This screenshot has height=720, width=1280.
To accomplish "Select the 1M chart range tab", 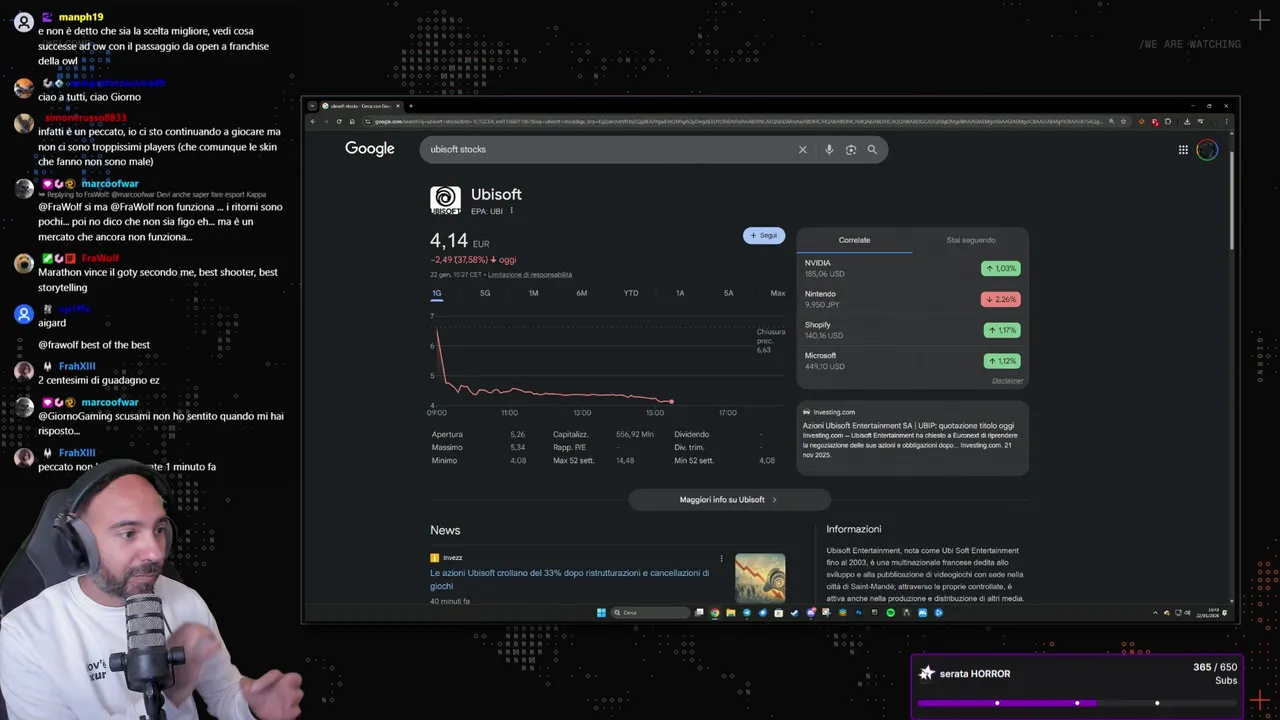I will click(533, 293).
